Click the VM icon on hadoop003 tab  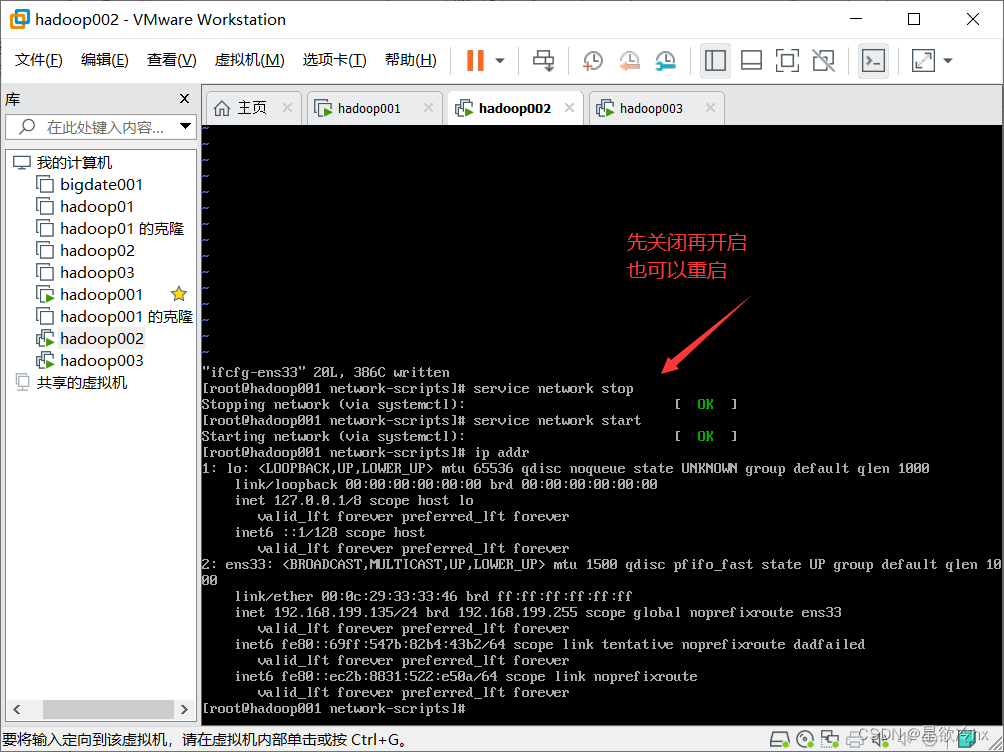(605, 108)
